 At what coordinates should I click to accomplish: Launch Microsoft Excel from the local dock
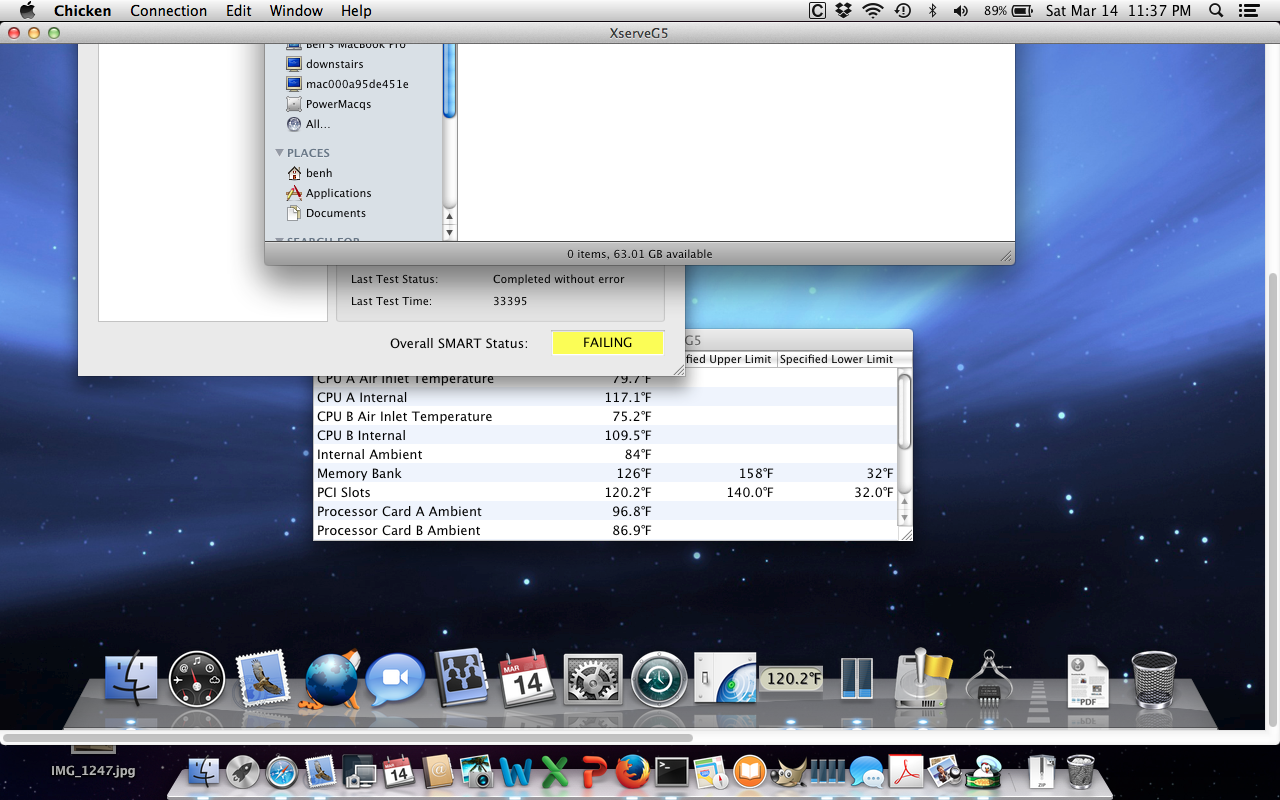(x=555, y=771)
